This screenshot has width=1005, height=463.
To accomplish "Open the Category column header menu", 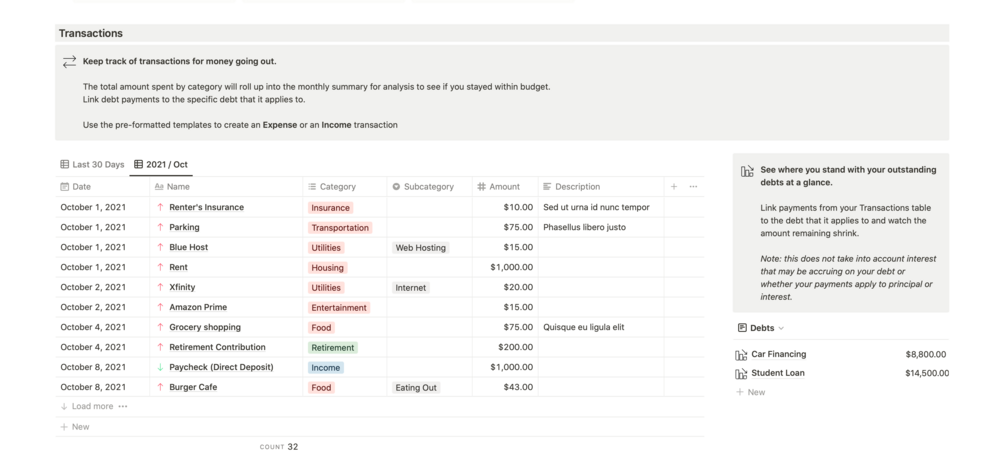I will coord(344,187).
